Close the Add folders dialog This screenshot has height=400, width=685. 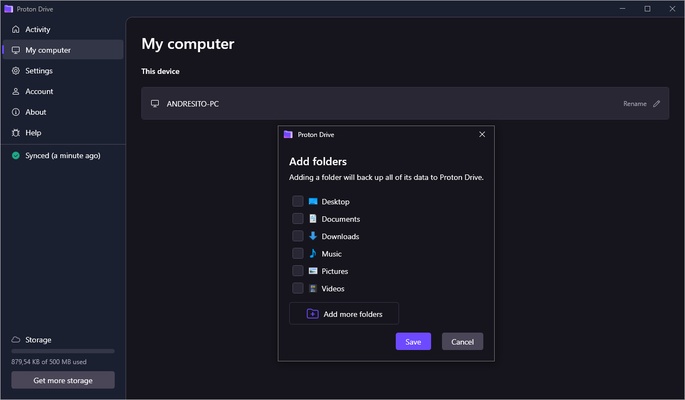click(x=482, y=134)
